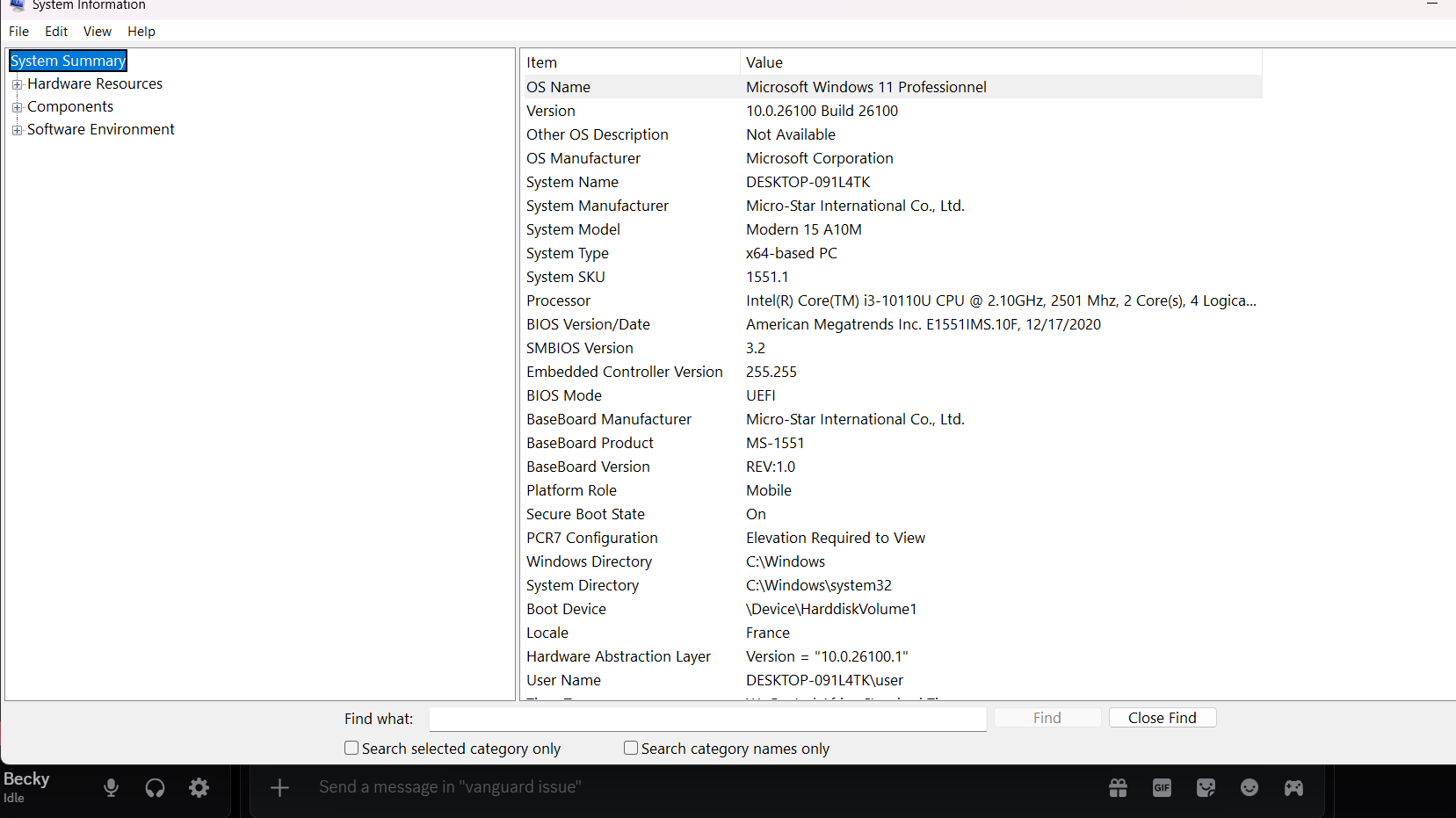Image resolution: width=1456 pixels, height=818 pixels.
Task: Click the Other OS Description item
Action: 598,134
